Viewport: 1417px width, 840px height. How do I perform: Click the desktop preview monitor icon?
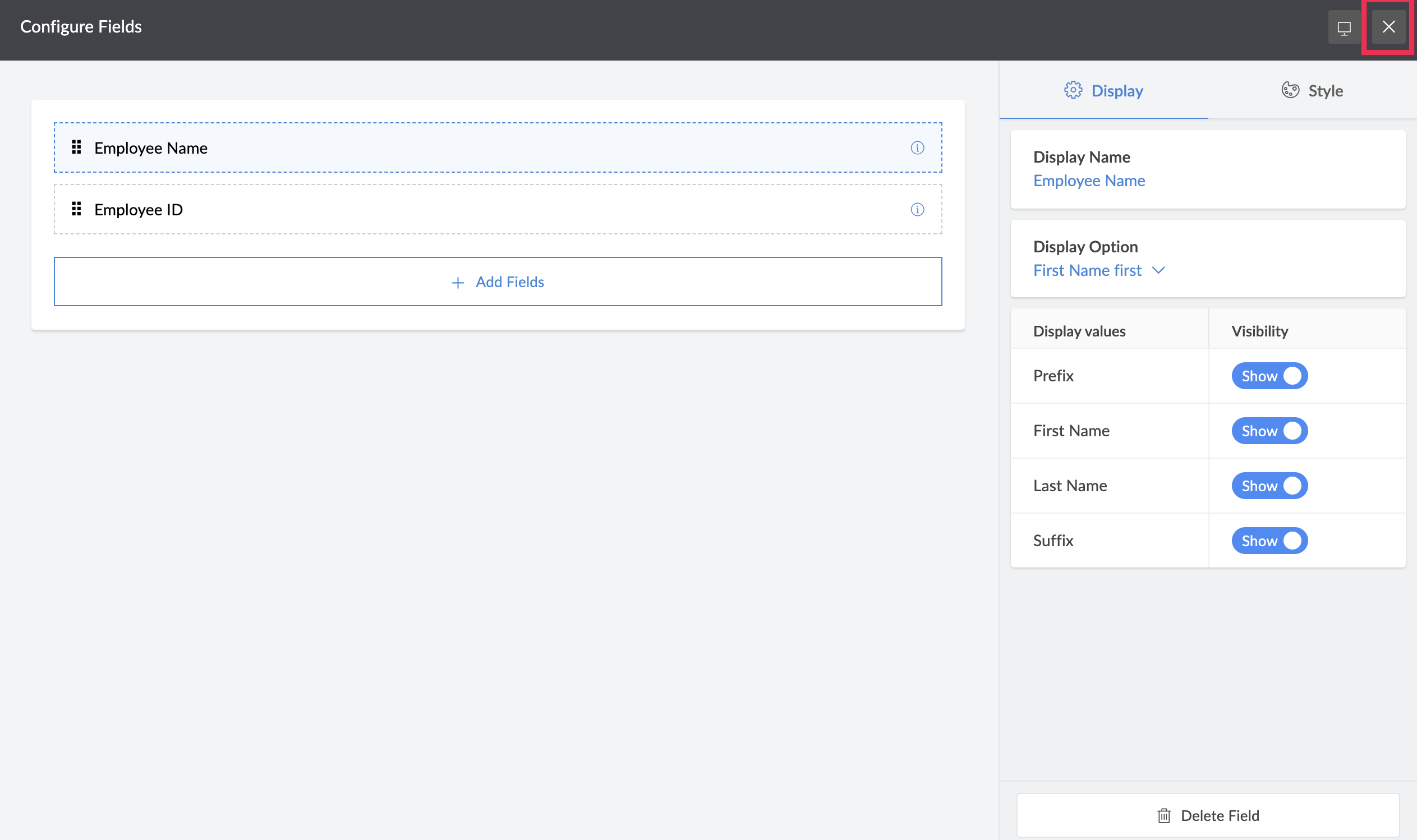click(1344, 27)
